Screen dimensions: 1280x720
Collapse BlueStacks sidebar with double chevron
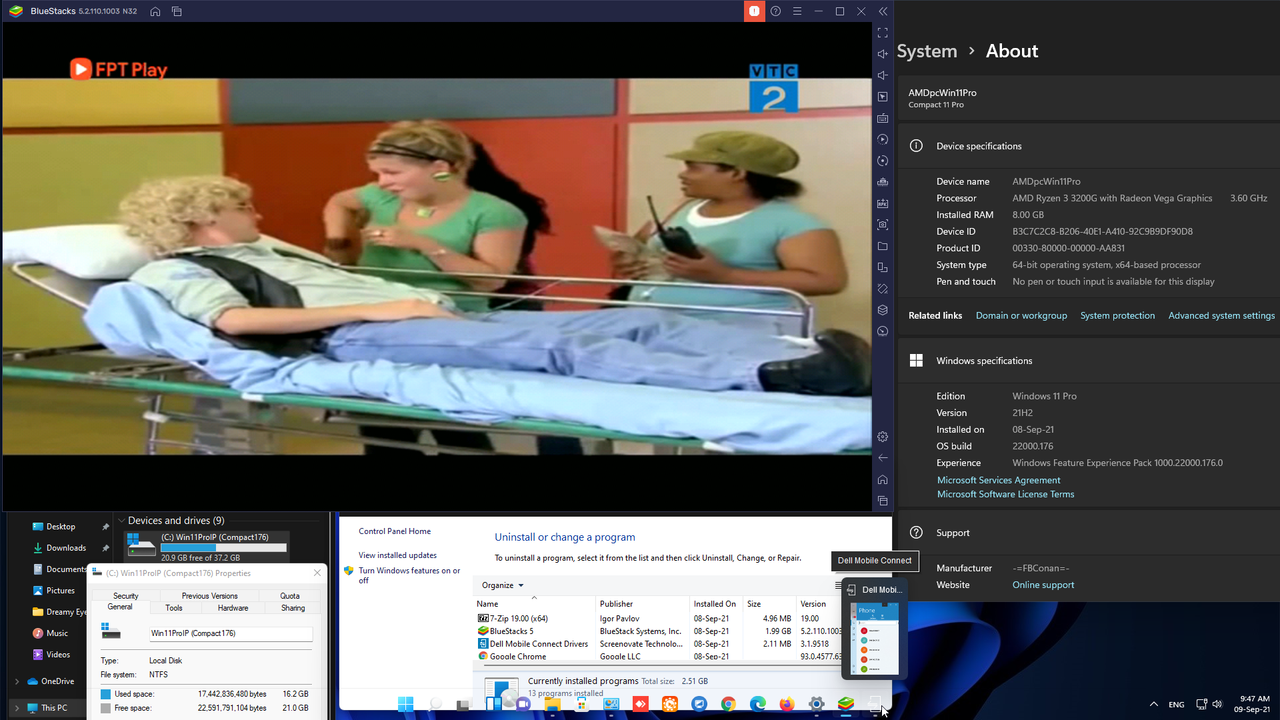[x=883, y=11]
